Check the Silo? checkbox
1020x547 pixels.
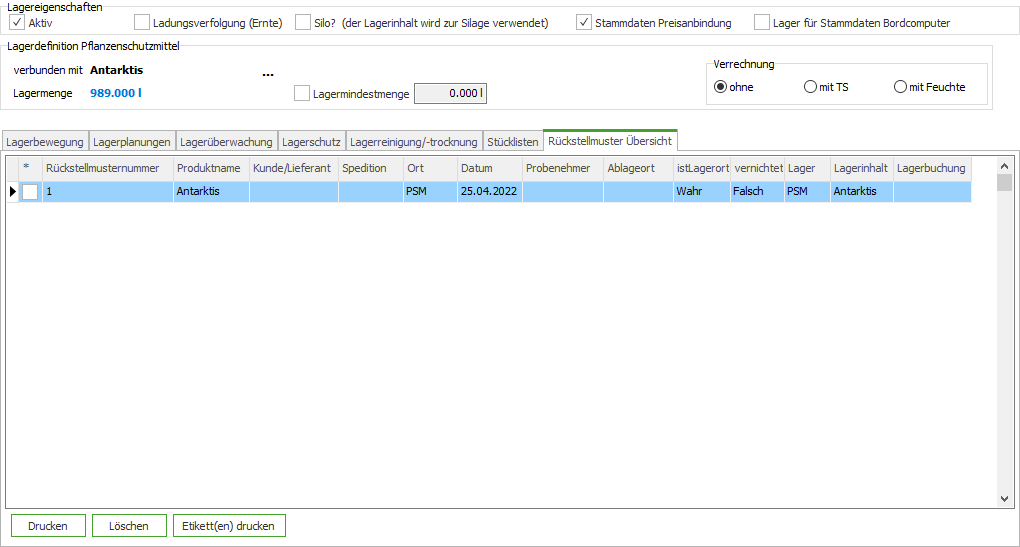click(304, 22)
